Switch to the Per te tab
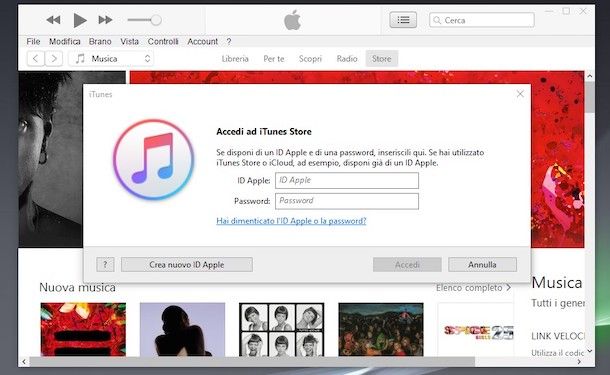This screenshot has width=610, height=375. pyautogui.click(x=274, y=59)
